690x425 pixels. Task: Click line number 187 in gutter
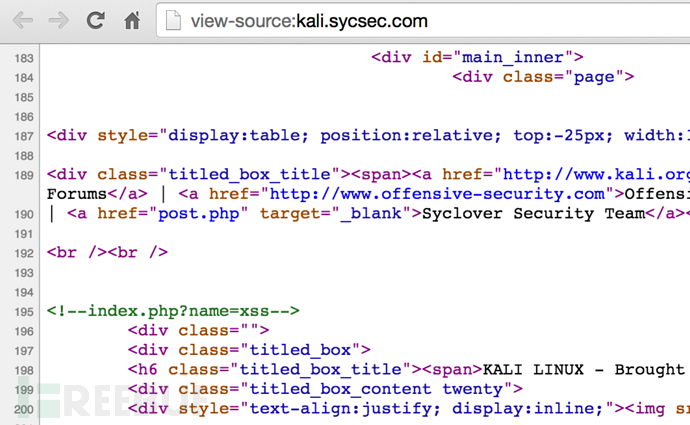(24, 136)
